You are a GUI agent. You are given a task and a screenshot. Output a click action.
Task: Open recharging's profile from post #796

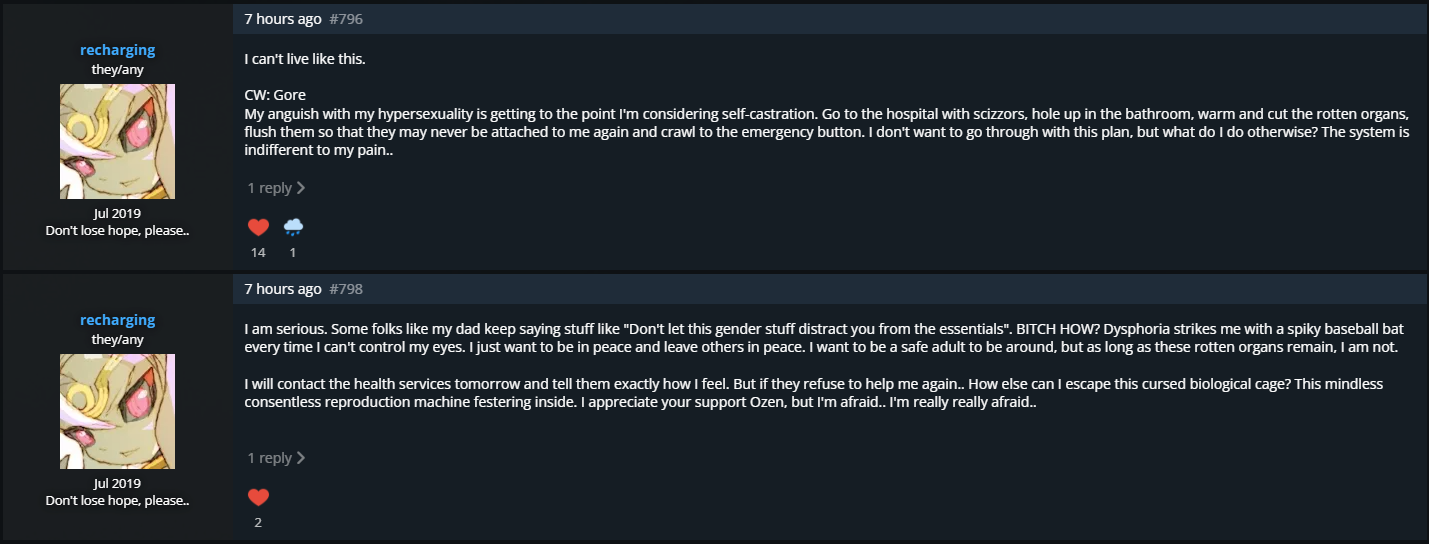point(117,50)
